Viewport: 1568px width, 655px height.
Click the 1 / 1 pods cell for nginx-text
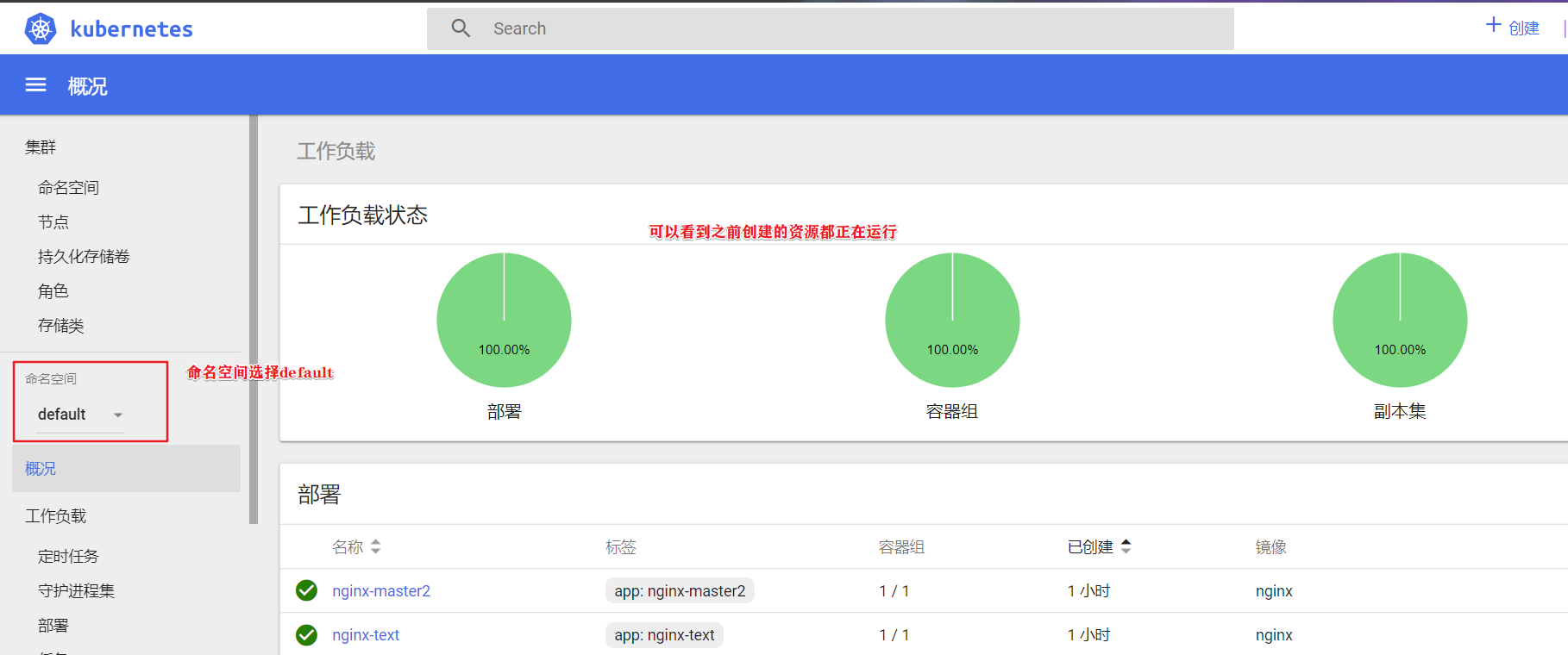click(x=894, y=635)
